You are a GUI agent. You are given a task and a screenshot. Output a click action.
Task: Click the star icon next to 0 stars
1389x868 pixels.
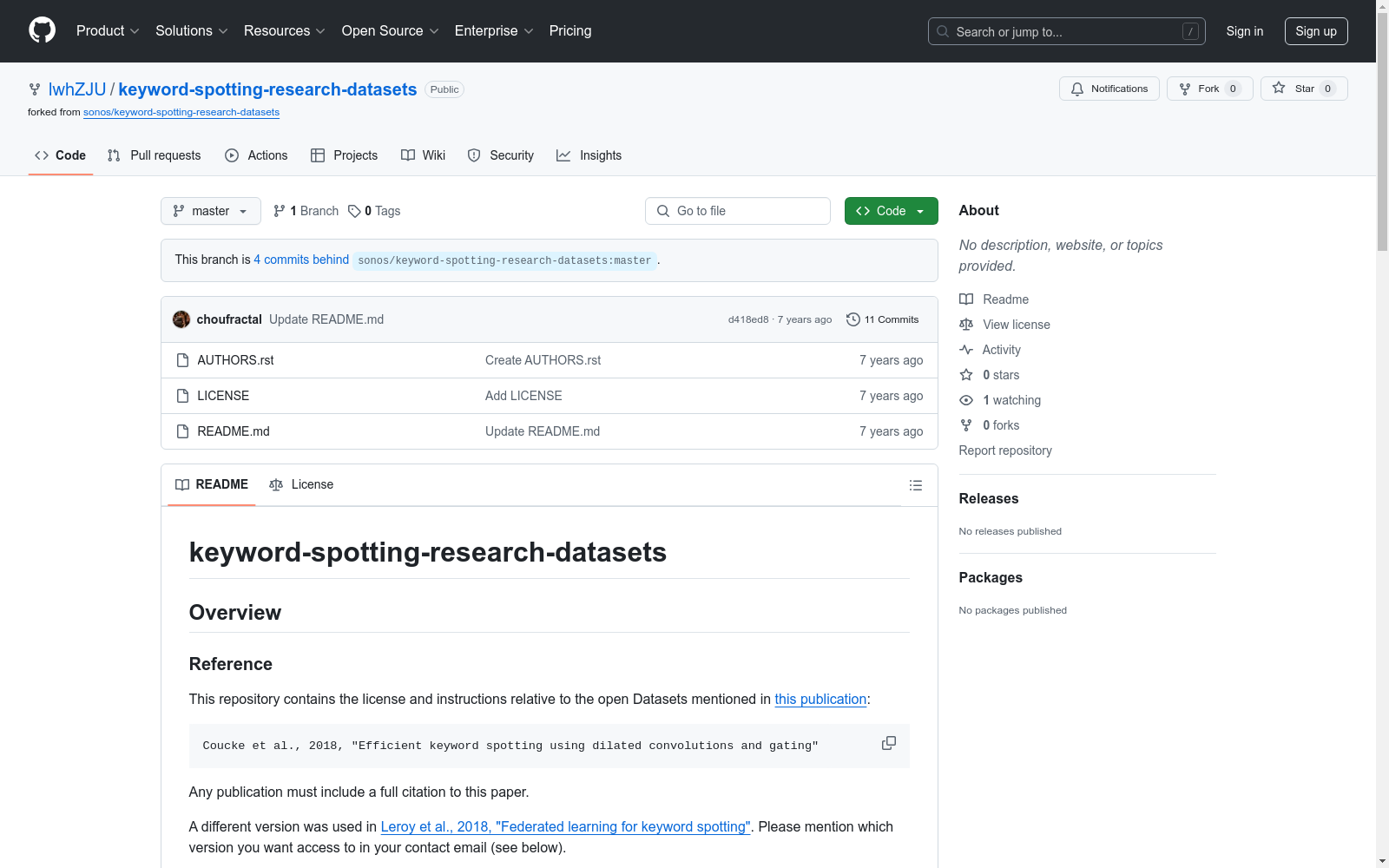tap(966, 375)
